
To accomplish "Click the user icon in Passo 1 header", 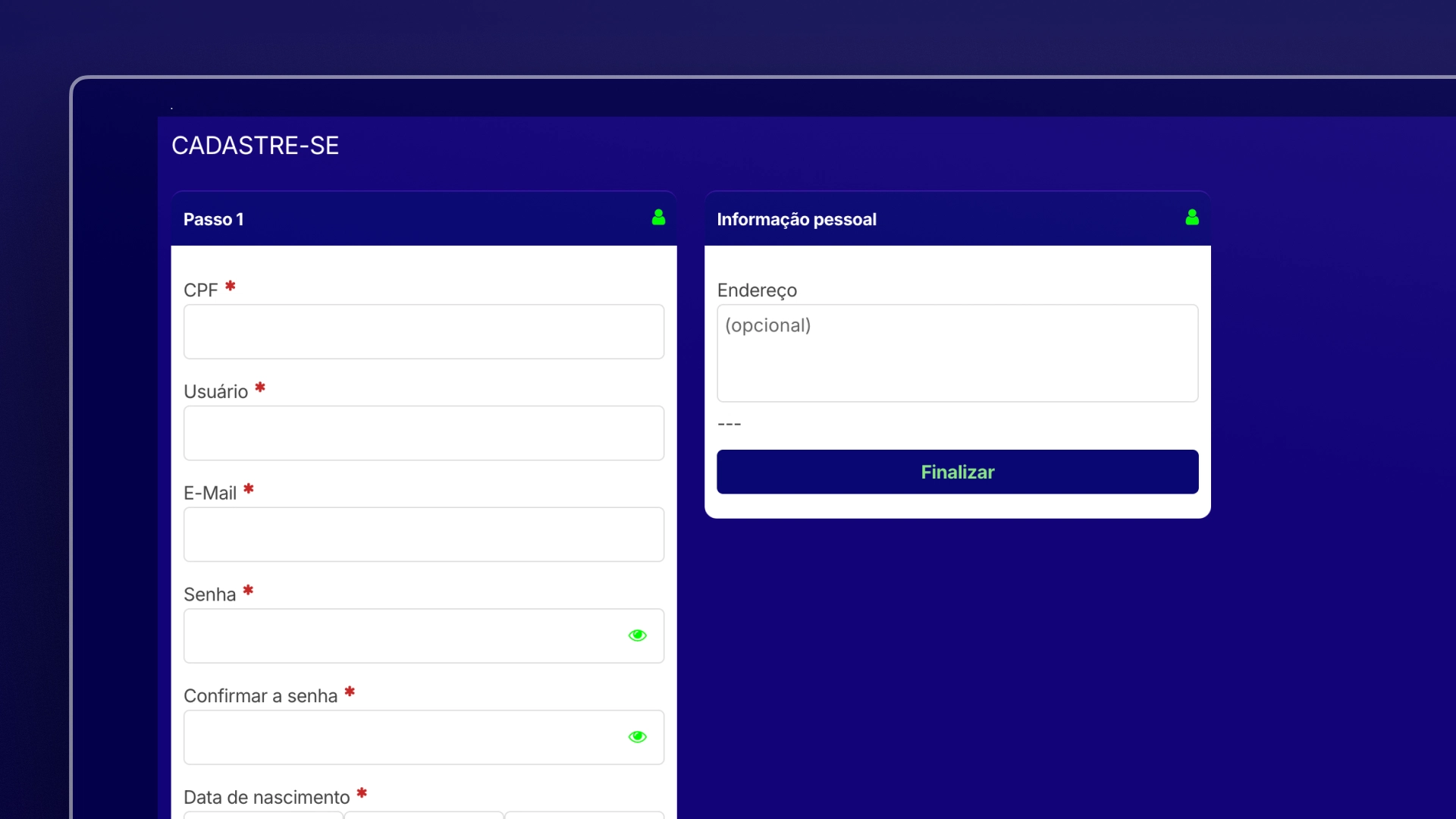I will tap(658, 218).
